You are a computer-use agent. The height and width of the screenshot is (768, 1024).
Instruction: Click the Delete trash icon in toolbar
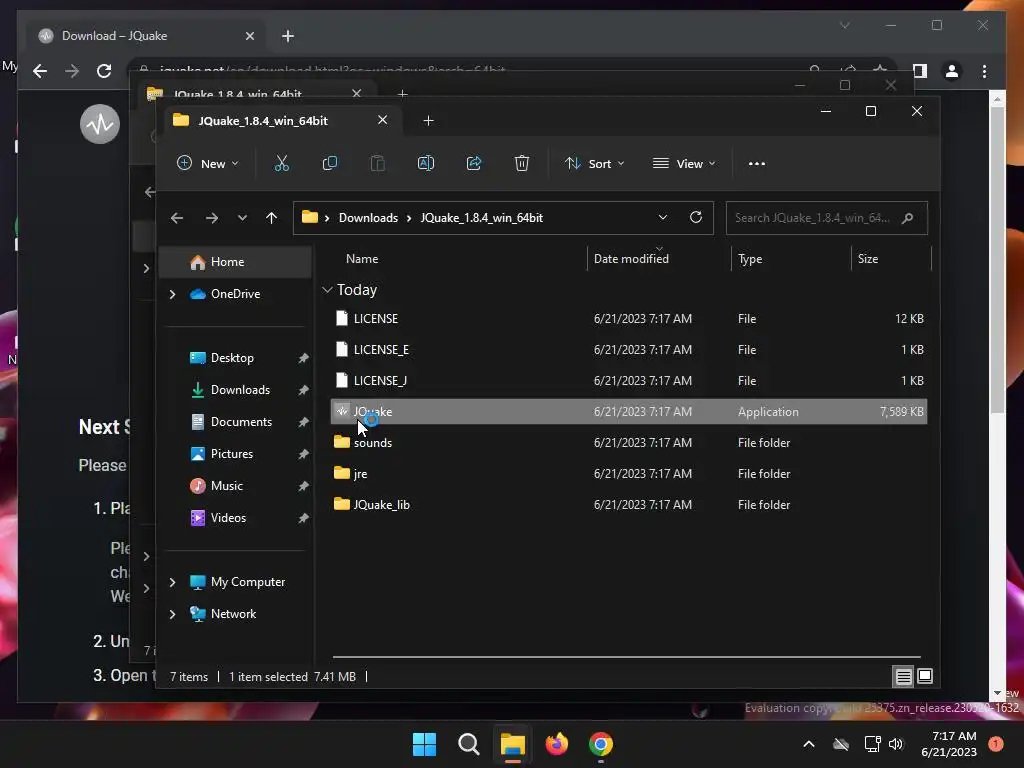pyautogui.click(x=522, y=163)
